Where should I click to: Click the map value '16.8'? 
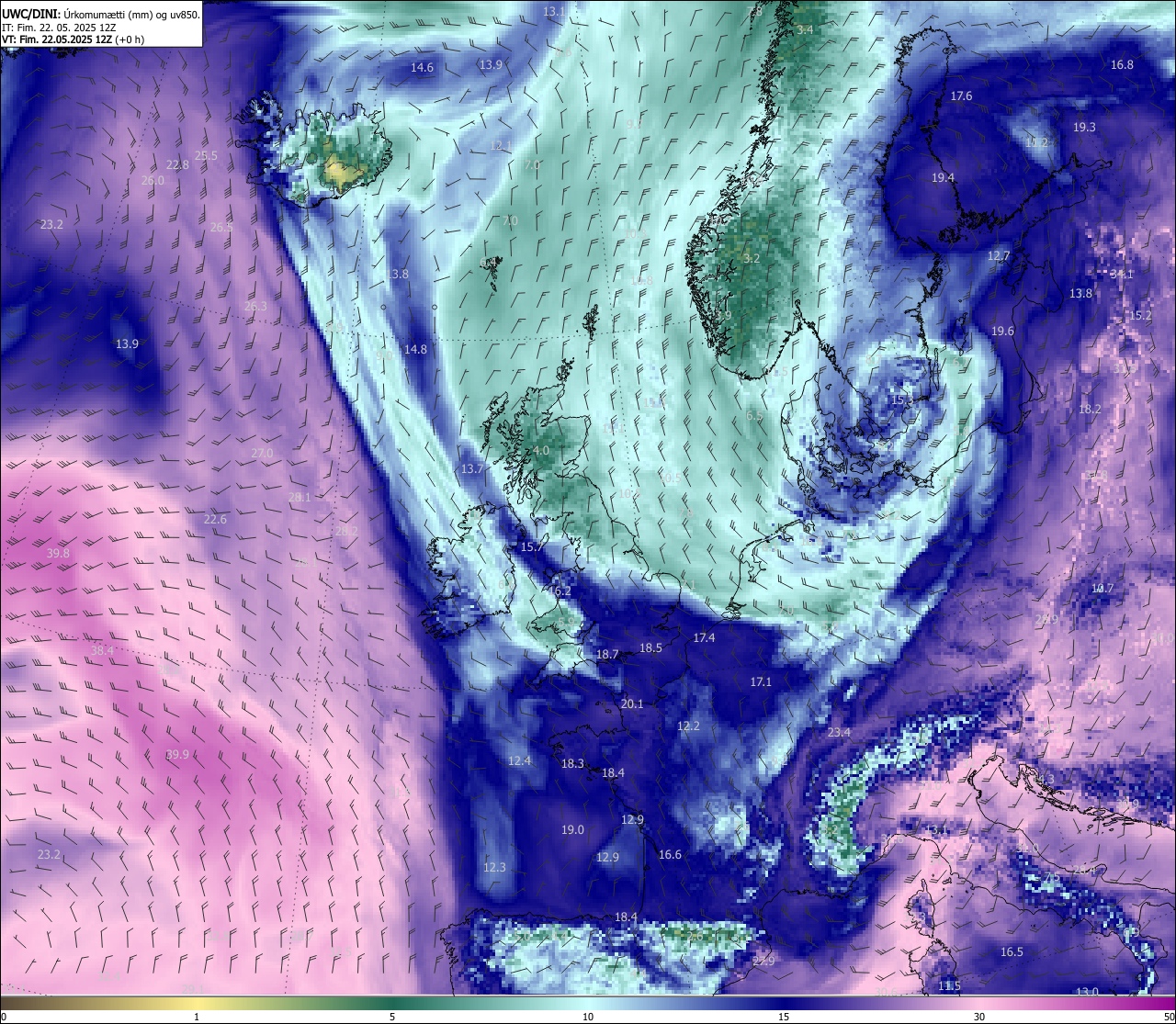pos(1122,65)
